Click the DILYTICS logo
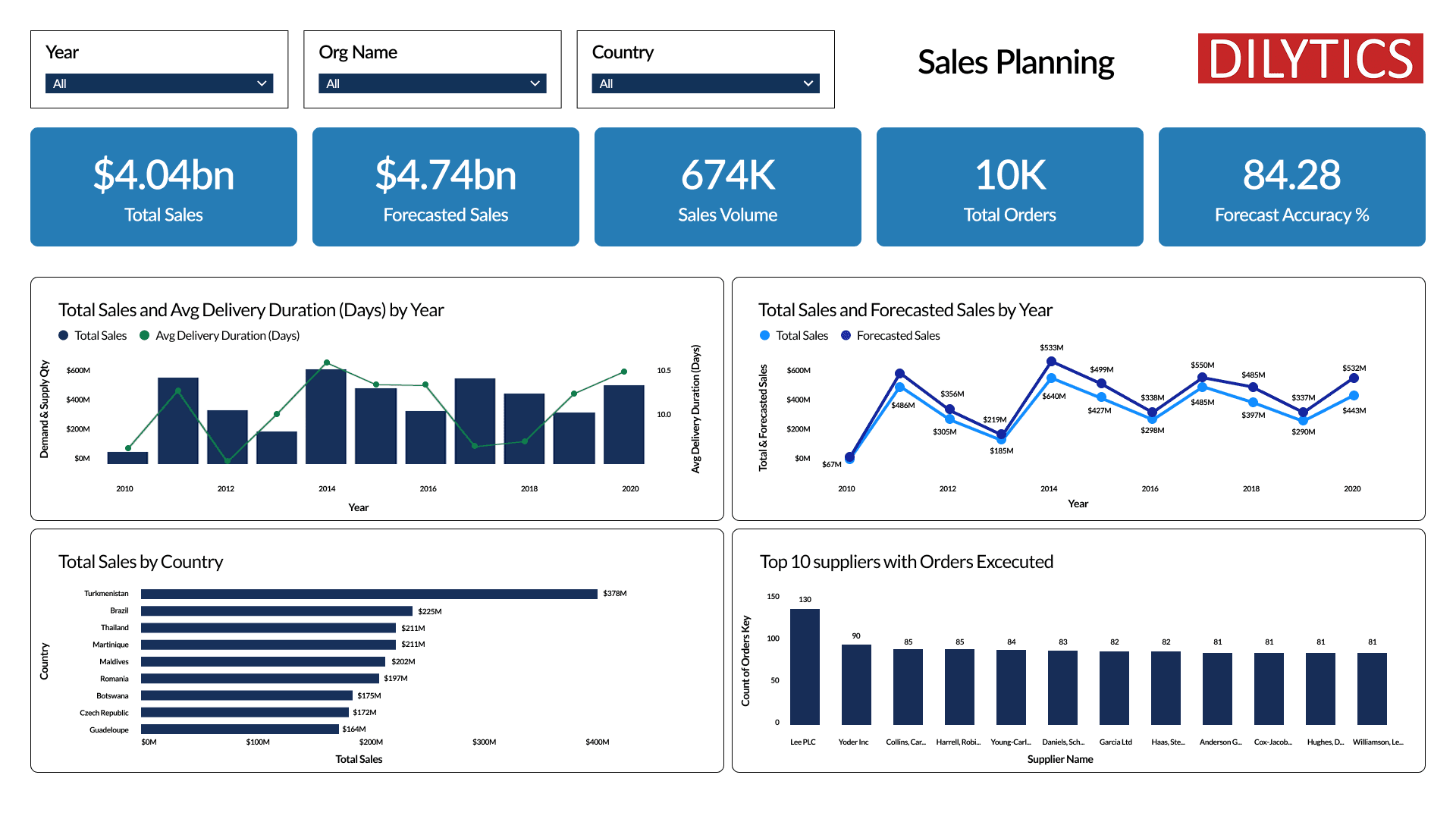 1310,58
